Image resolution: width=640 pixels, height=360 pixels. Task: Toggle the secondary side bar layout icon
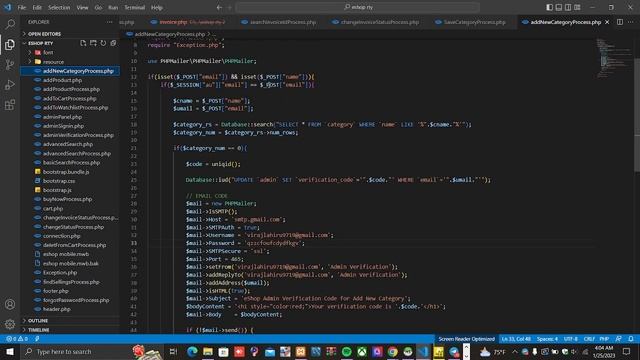pos(568,7)
